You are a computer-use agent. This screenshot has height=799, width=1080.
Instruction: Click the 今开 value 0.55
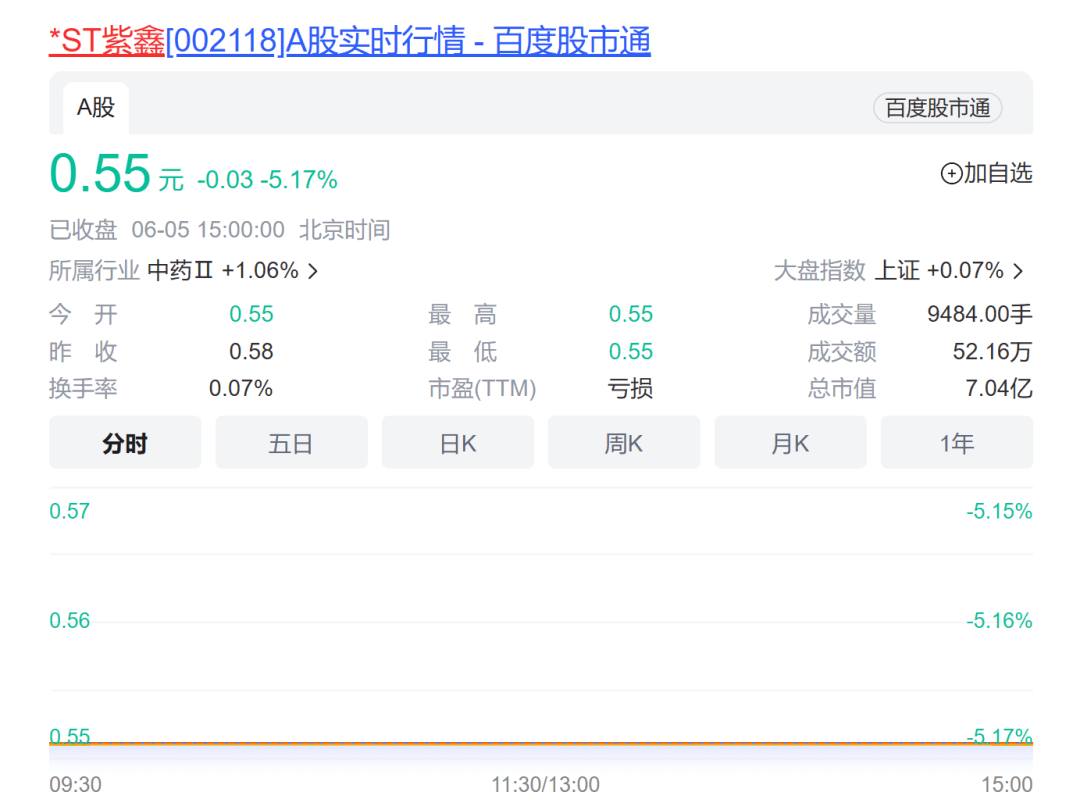251,314
